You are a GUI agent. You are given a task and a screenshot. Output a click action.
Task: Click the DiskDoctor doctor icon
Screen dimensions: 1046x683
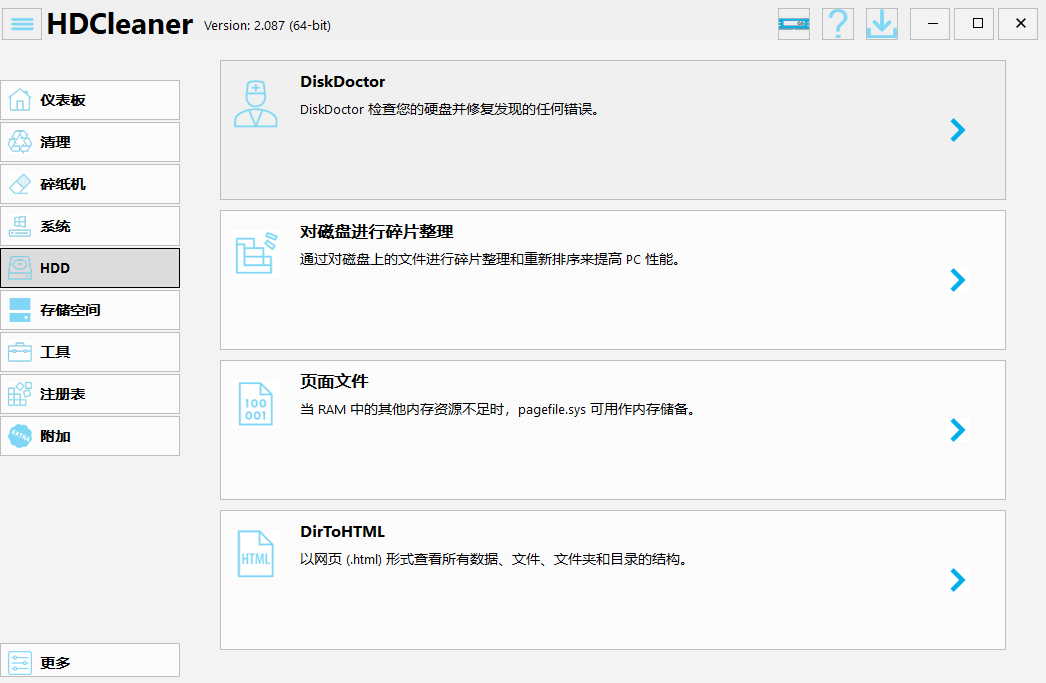pos(255,104)
